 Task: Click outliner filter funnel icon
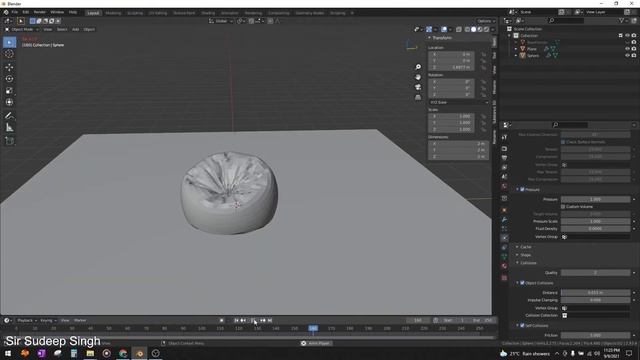pyautogui.click(x=621, y=20)
